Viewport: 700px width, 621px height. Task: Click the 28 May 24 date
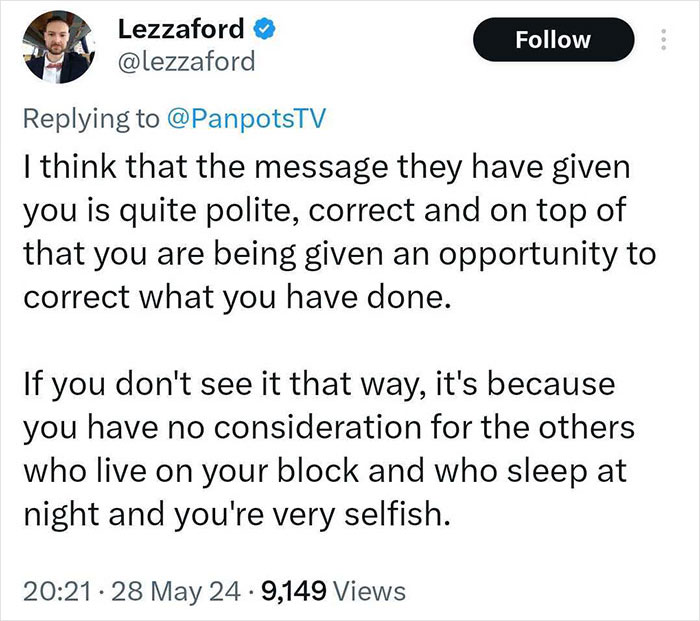[x=170, y=591]
